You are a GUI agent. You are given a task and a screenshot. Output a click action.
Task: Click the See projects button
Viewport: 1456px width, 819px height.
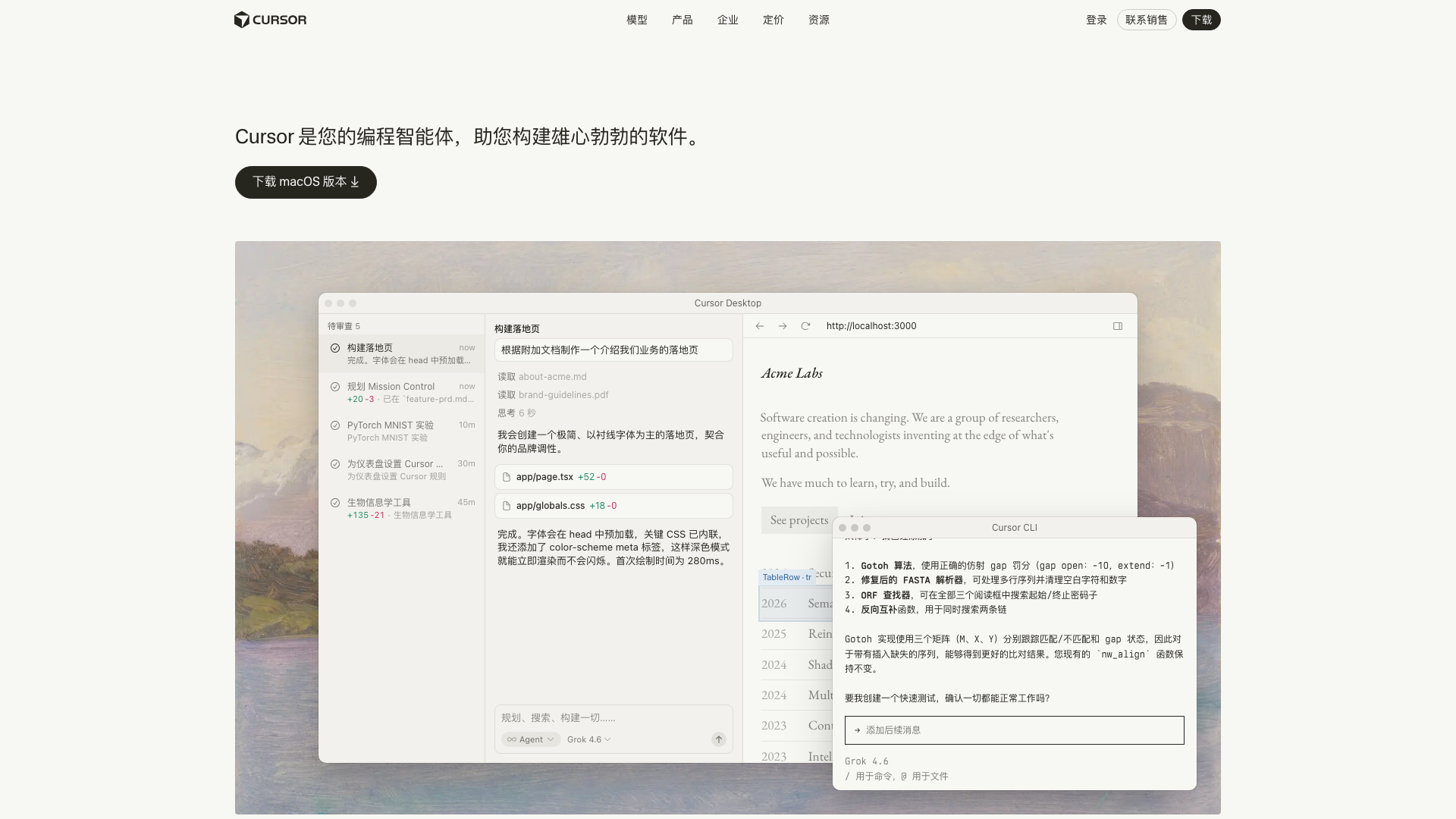(799, 520)
